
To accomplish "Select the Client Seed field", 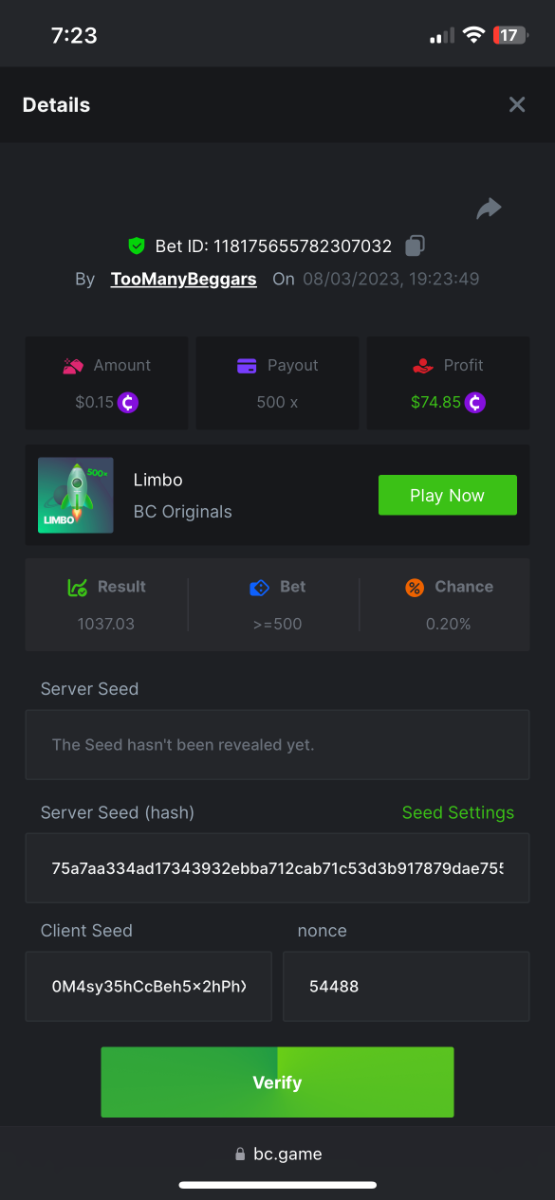I will [148, 986].
